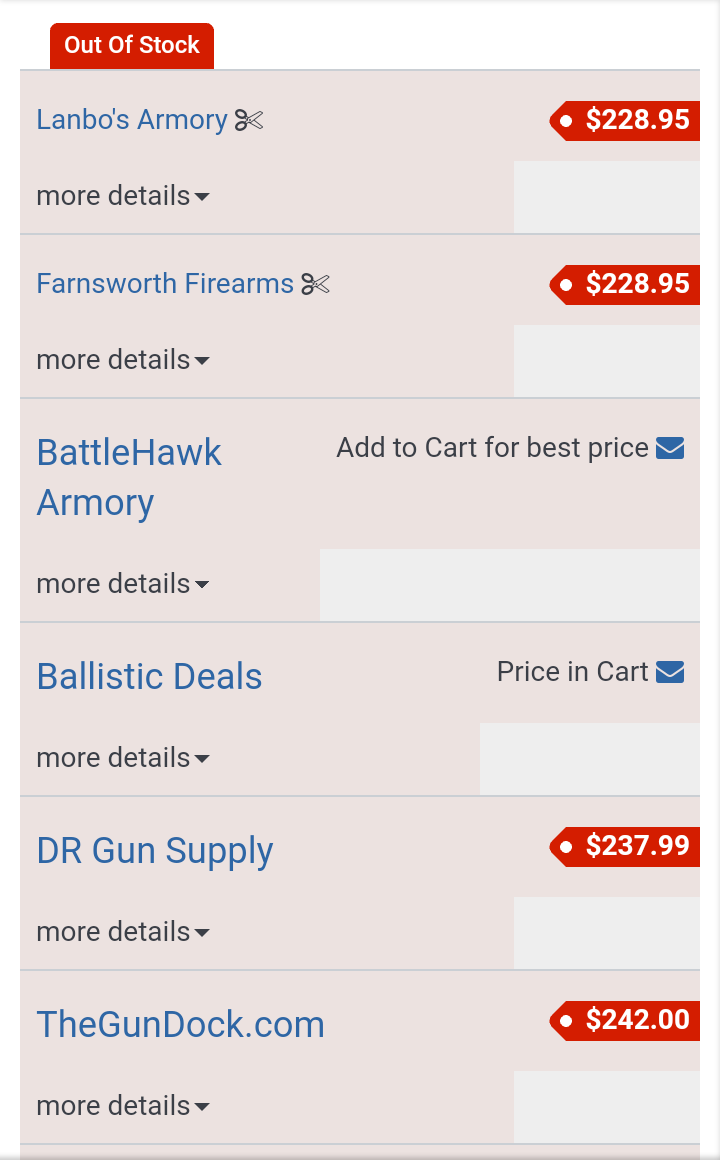Visit the Farnsworth Firearms link
Screen dimensions: 720x1160
(165, 284)
